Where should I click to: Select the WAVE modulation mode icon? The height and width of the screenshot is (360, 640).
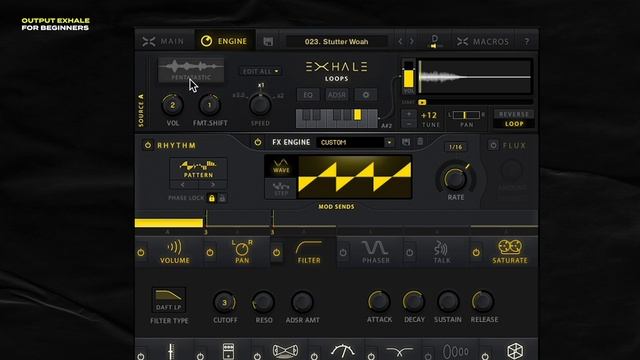pyautogui.click(x=281, y=166)
